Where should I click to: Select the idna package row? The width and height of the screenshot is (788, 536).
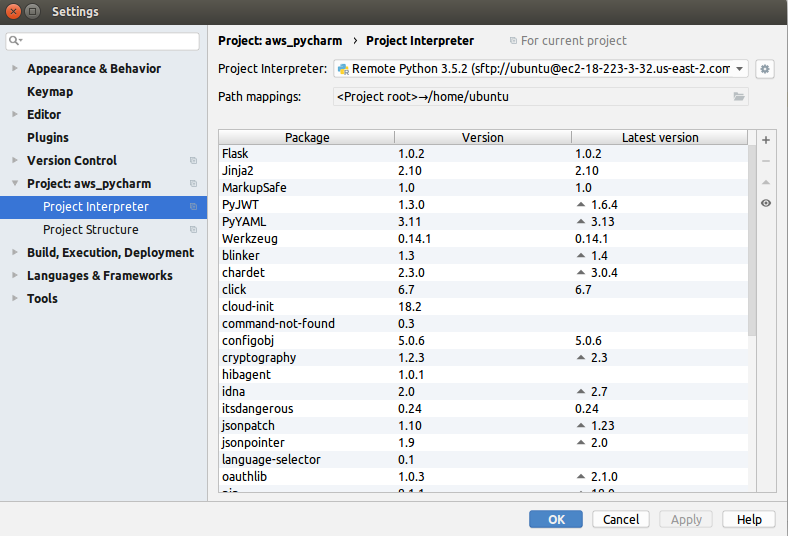point(483,391)
